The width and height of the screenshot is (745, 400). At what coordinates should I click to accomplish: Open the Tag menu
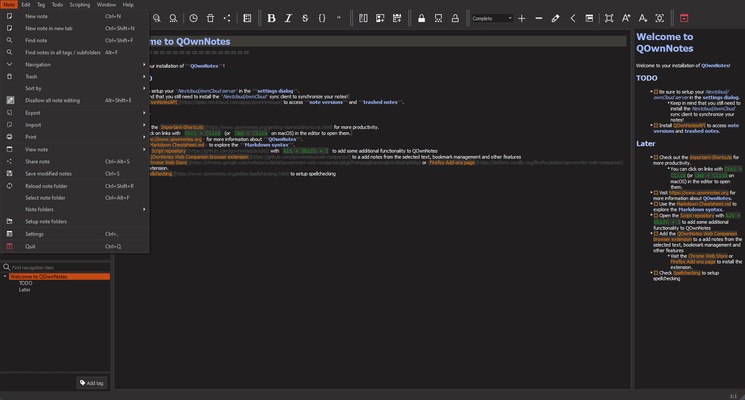(x=41, y=5)
